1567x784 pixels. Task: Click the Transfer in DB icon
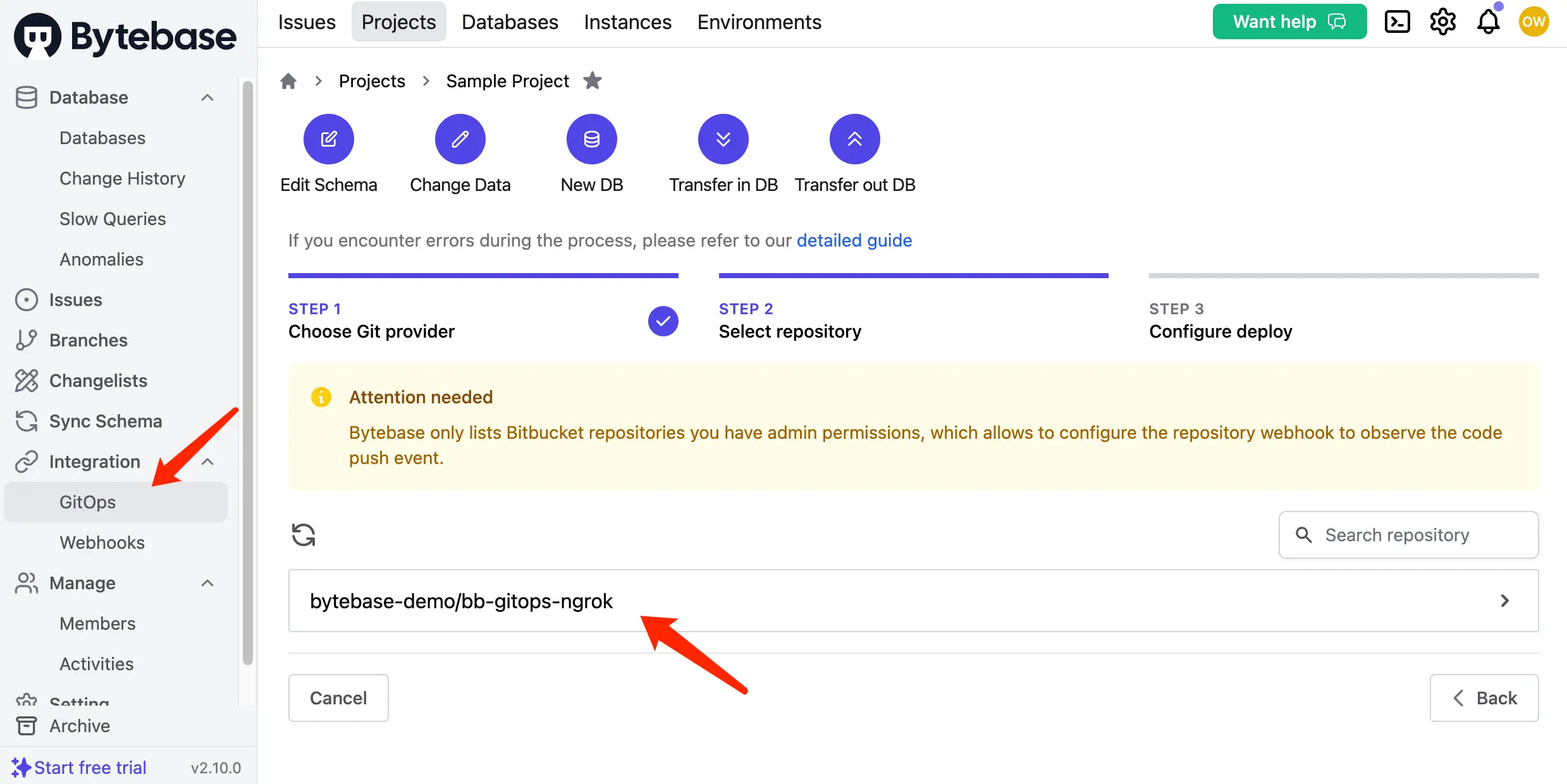tap(723, 139)
